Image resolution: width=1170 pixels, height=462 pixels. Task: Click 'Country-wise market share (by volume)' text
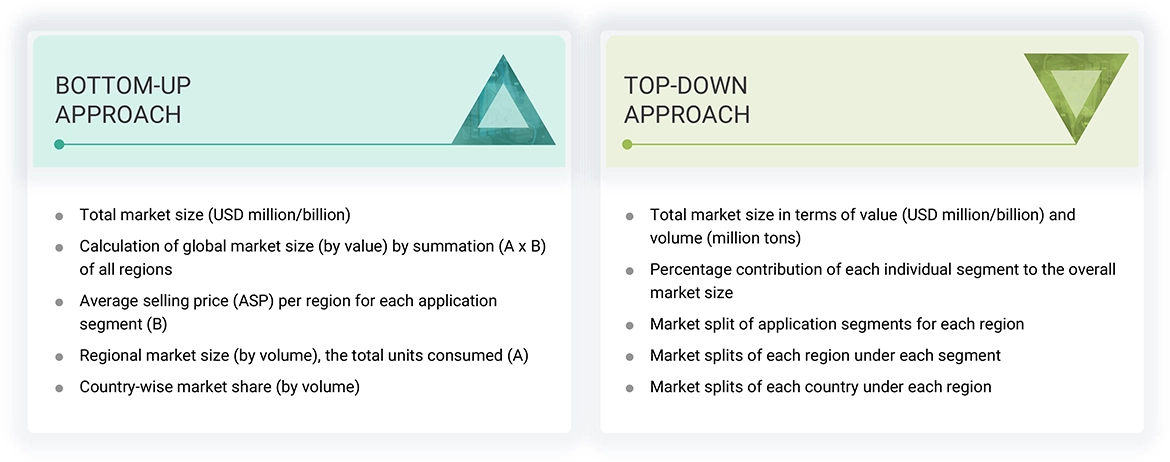pos(219,386)
